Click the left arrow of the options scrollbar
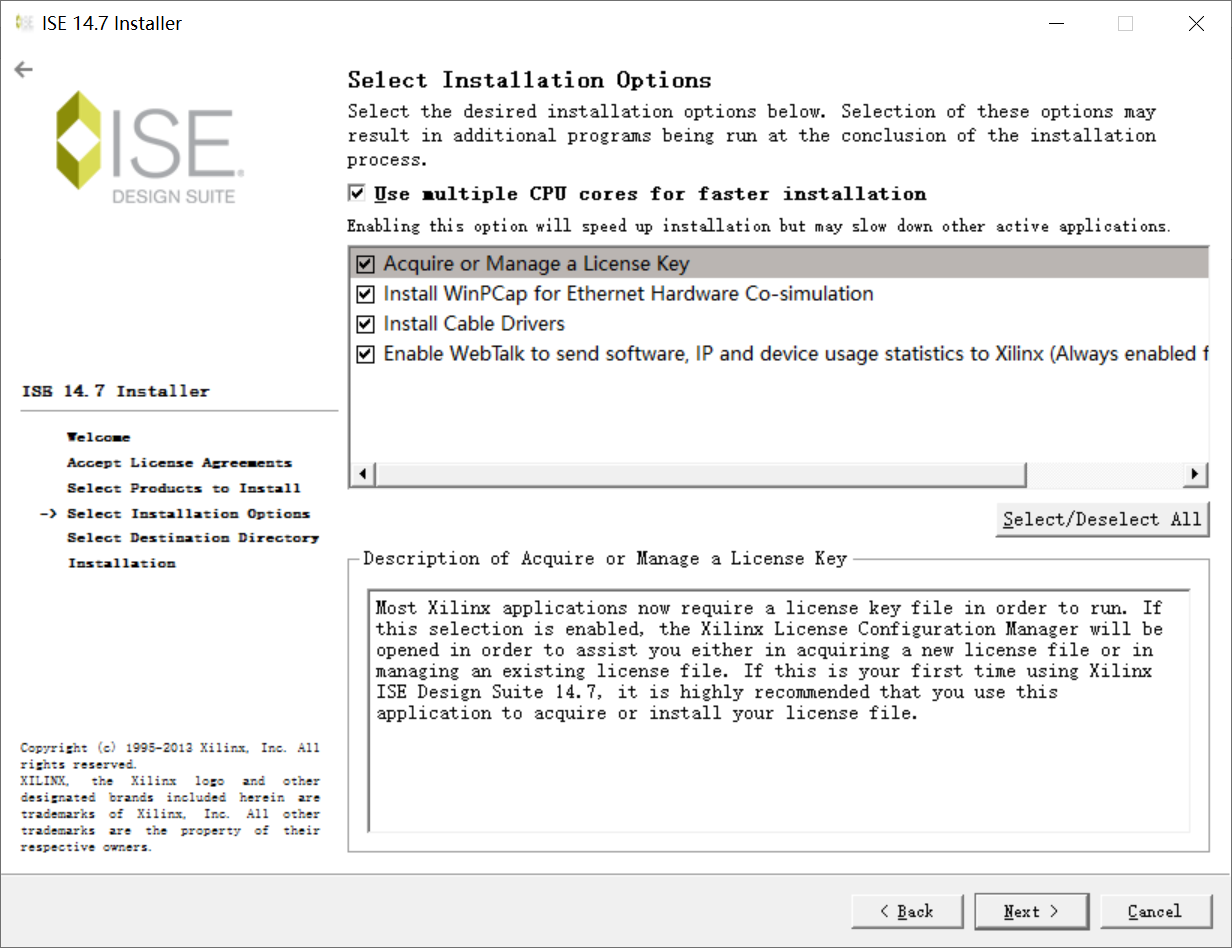1232x948 pixels. click(362, 473)
